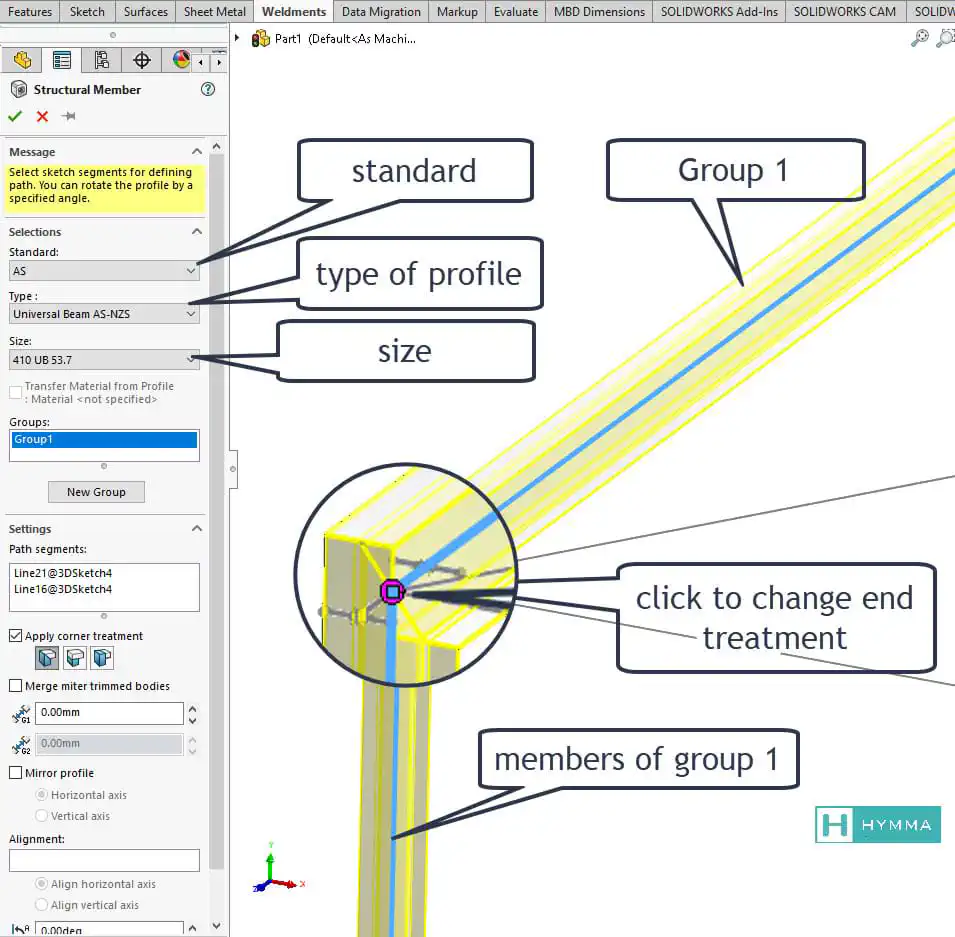The image size is (955, 937).
Task: Click the New Group button
Action: [96, 492]
